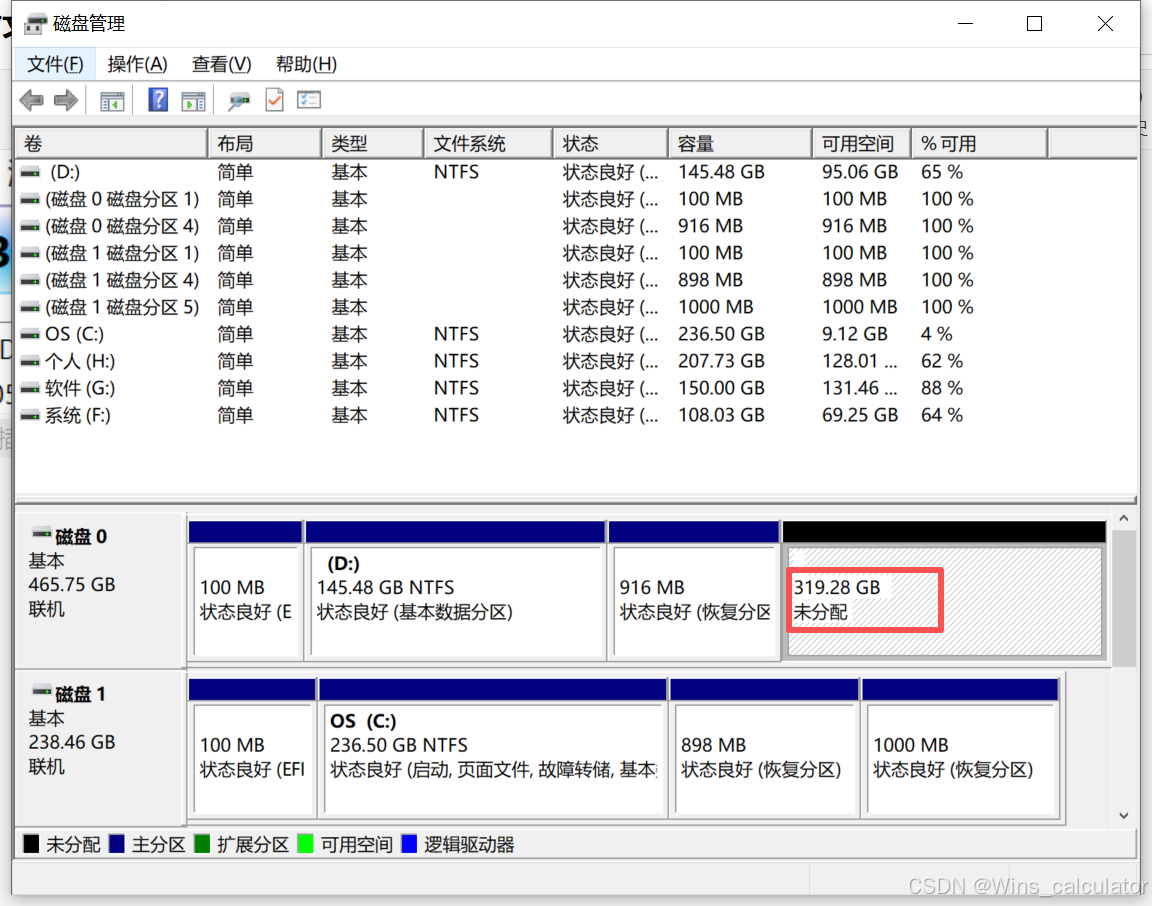Select the 磁盘 0 磁盘分区 1 row

(576, 199)
